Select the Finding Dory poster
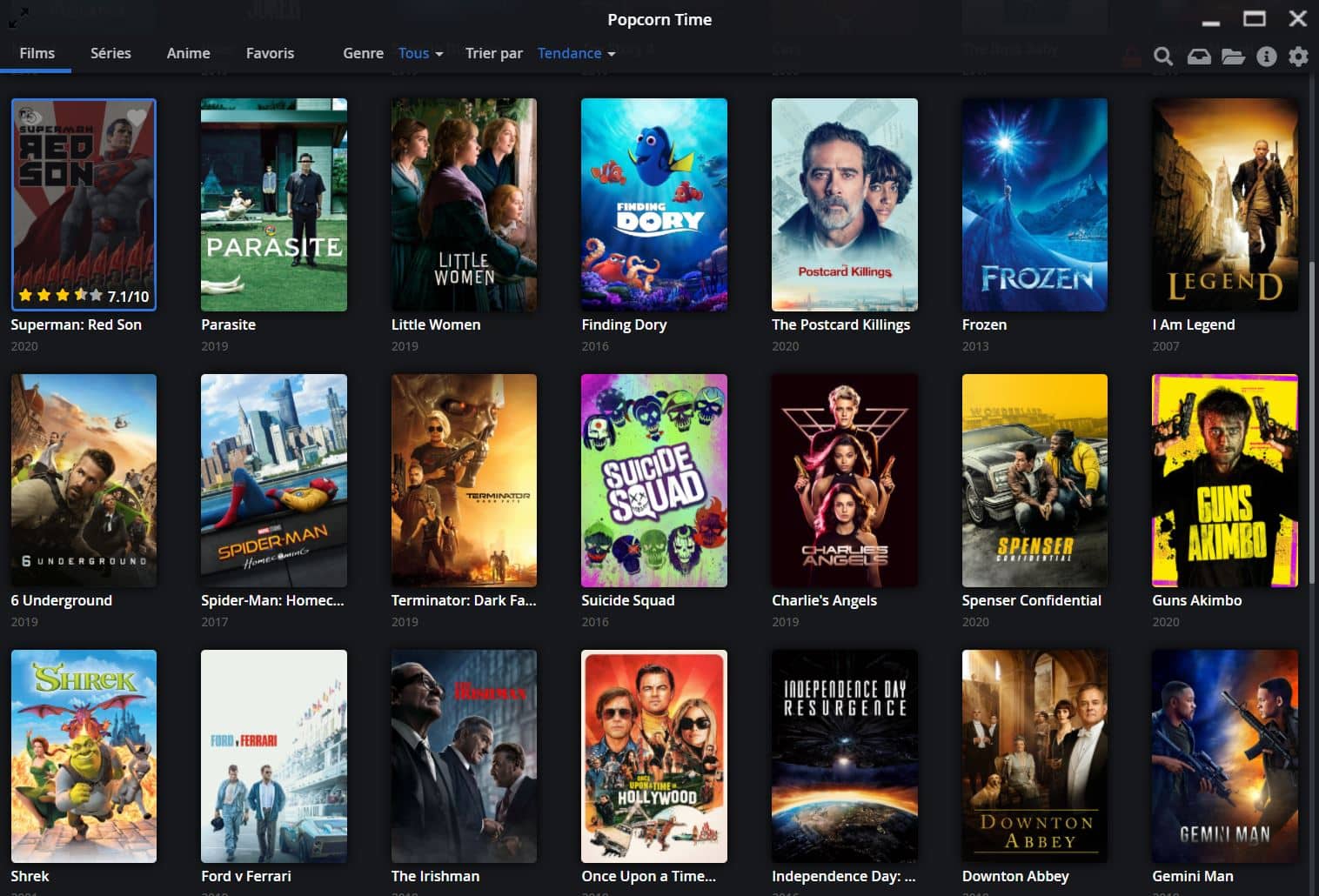The width and height of the screenshot is (1319, 896). (x=654, y=204)
